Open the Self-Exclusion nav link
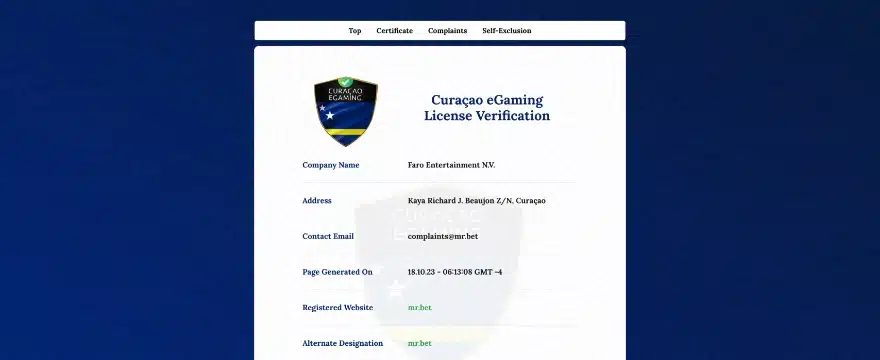 (507, 31)
